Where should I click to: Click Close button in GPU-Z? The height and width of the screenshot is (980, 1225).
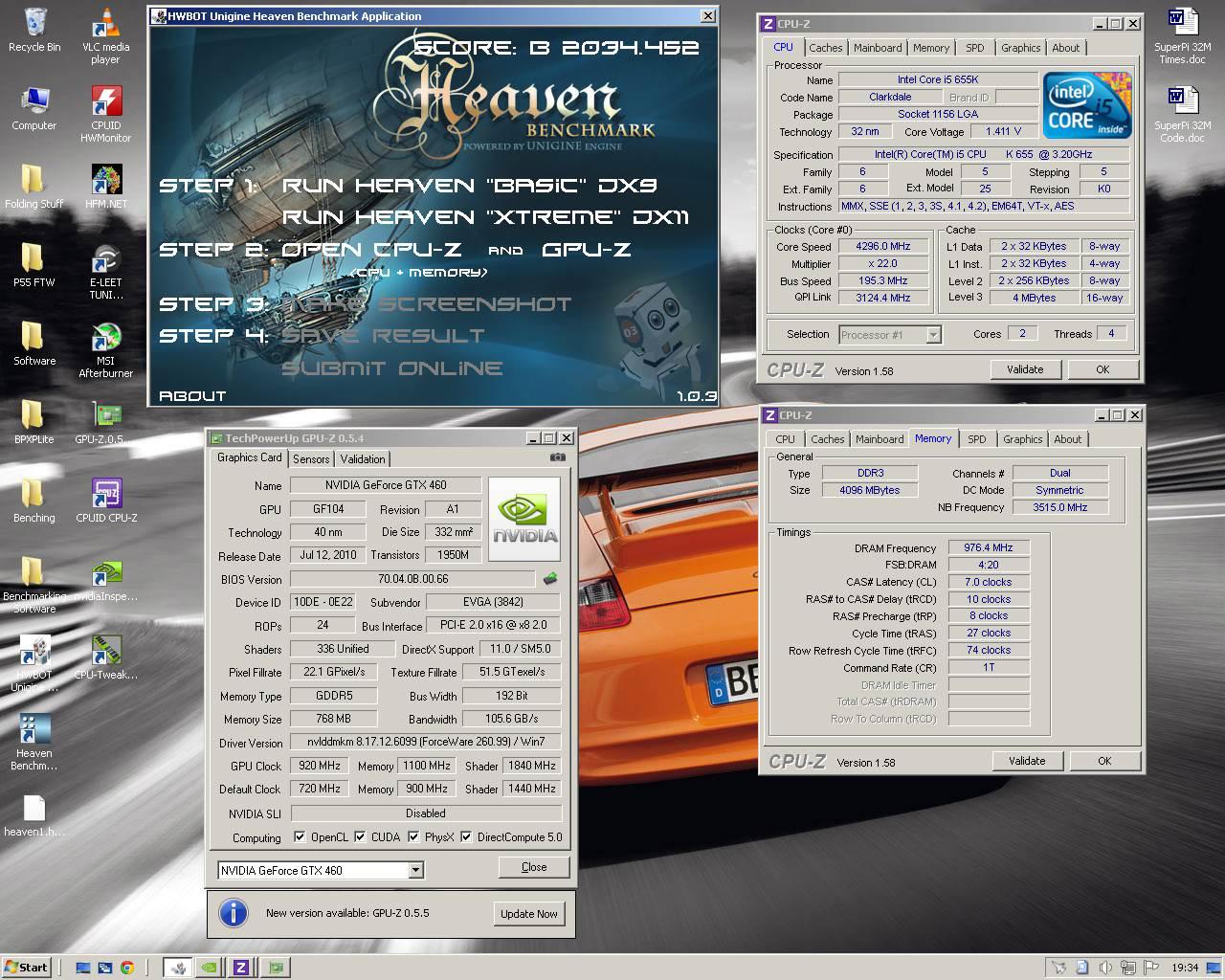coord(534,867)
